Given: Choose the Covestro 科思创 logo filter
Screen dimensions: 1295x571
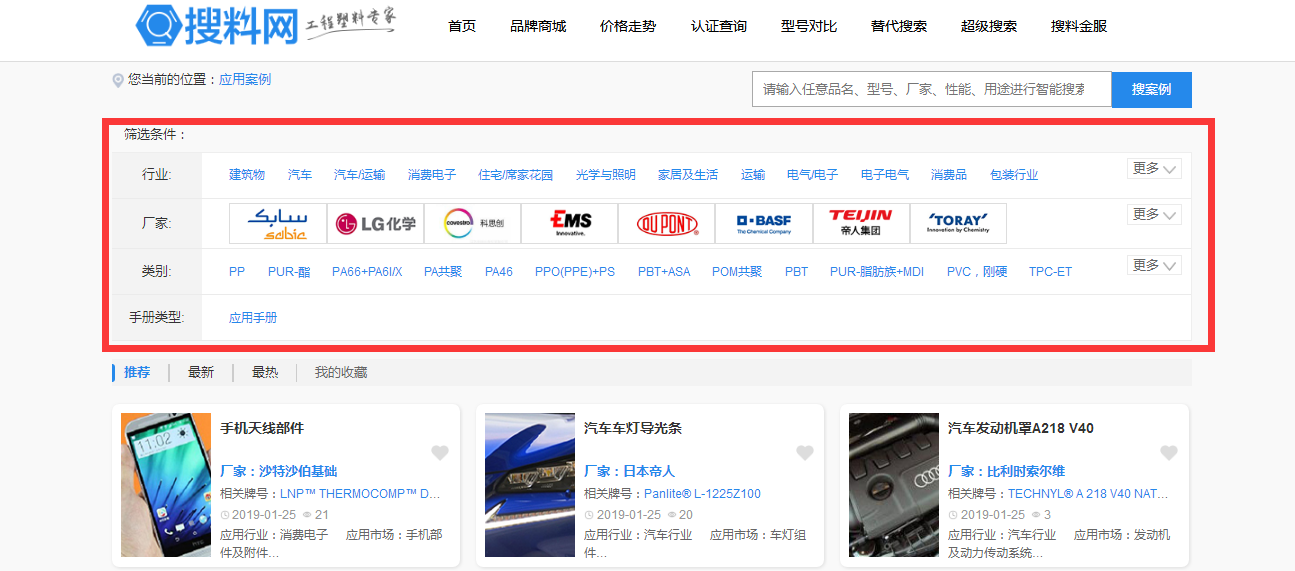Looking at the screenshot, I should (x=472, y=224).
